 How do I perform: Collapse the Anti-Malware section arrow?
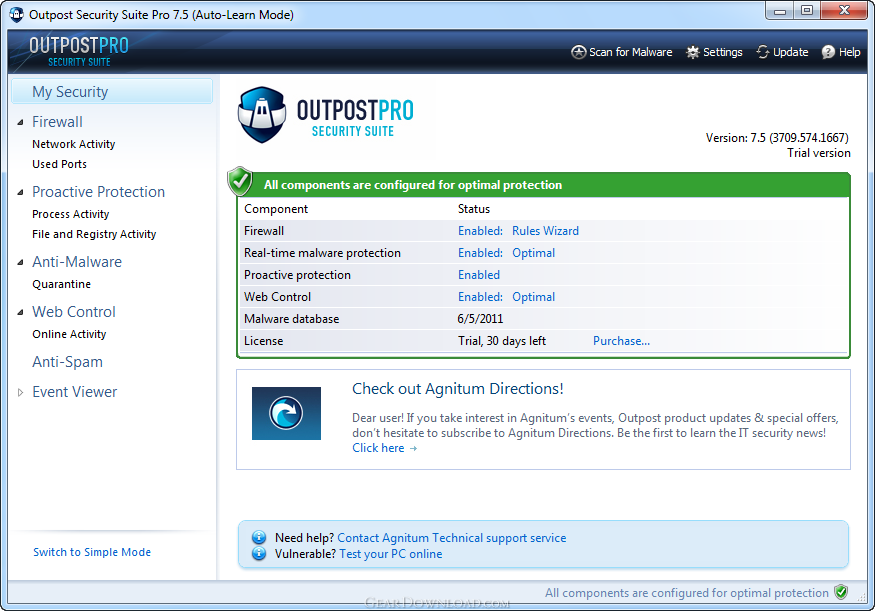[x=21, y=262]
